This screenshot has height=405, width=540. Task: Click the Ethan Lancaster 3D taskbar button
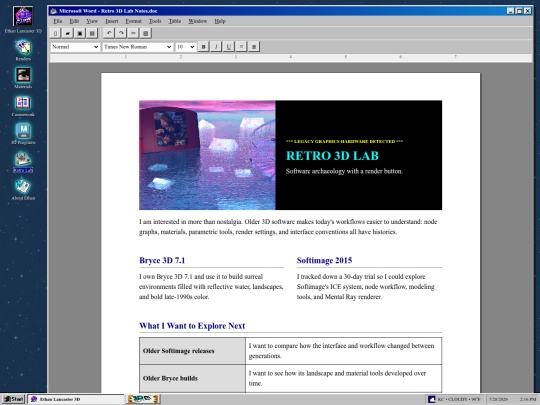[x=76, y=399]
